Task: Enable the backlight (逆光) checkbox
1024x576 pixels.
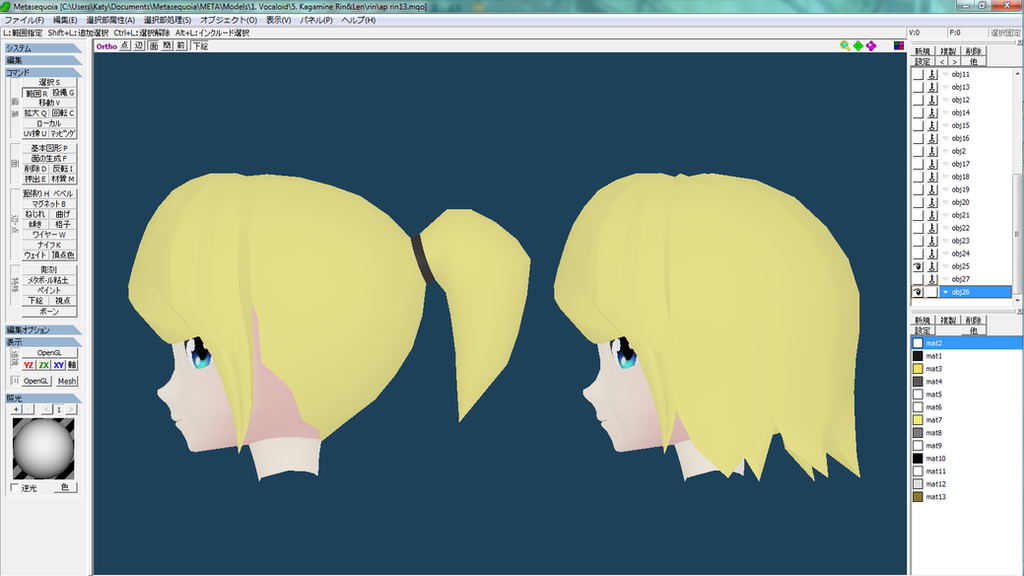Action: (15, 488)
